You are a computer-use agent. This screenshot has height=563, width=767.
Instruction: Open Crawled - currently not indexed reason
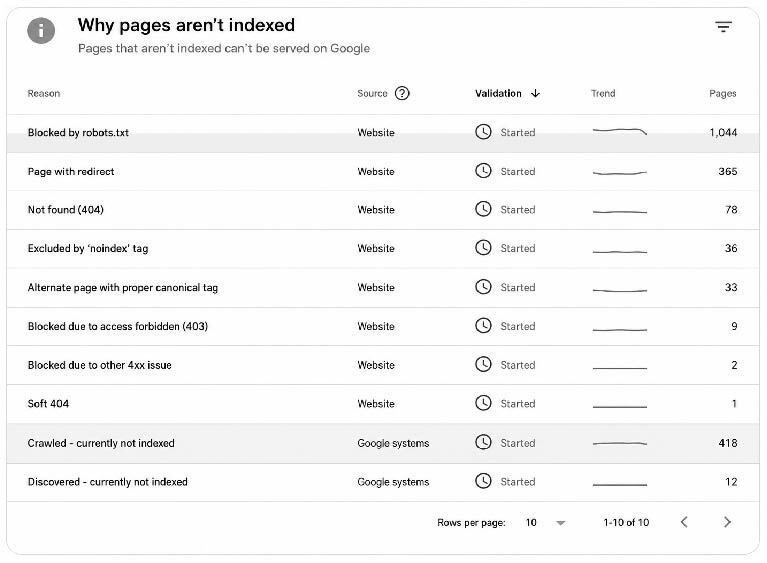(101, 443)
